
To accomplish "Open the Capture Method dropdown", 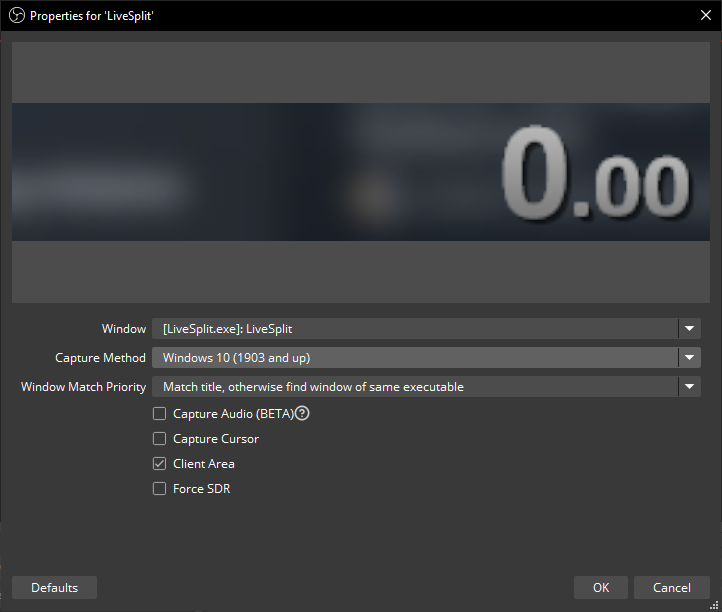I will point(426,358).
